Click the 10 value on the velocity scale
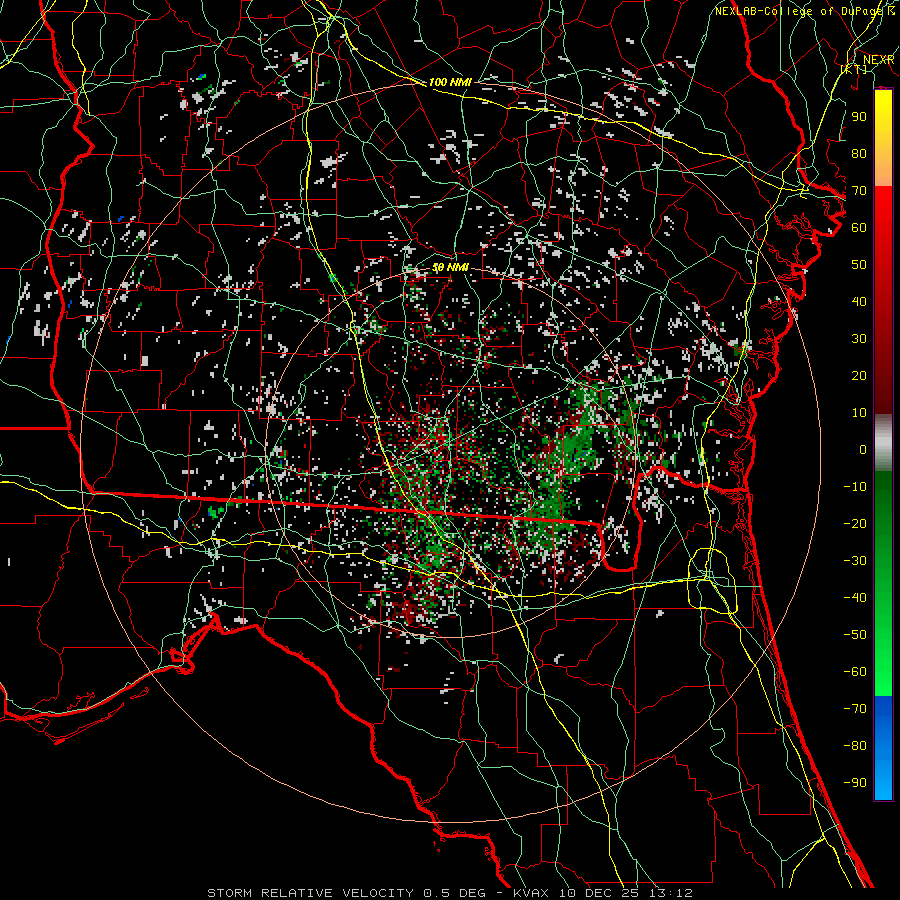Screen dimensions: 900x900 859,413
